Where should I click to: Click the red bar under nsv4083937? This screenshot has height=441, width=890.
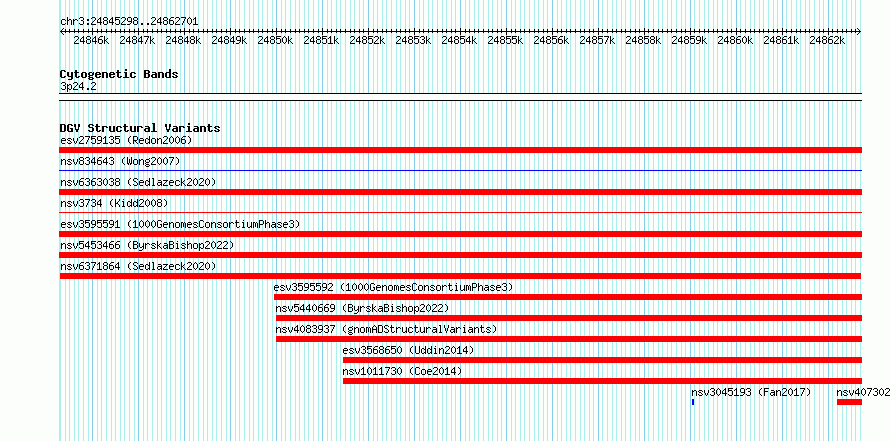coord(569,339)
